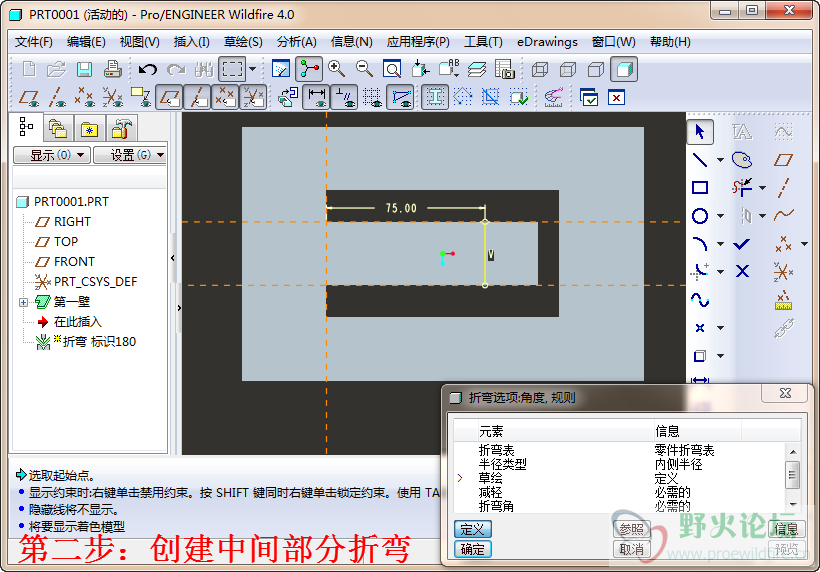Collapse the navigator panel arrow
The height and width of the screenshot is (572, 820).
point(173,258)
